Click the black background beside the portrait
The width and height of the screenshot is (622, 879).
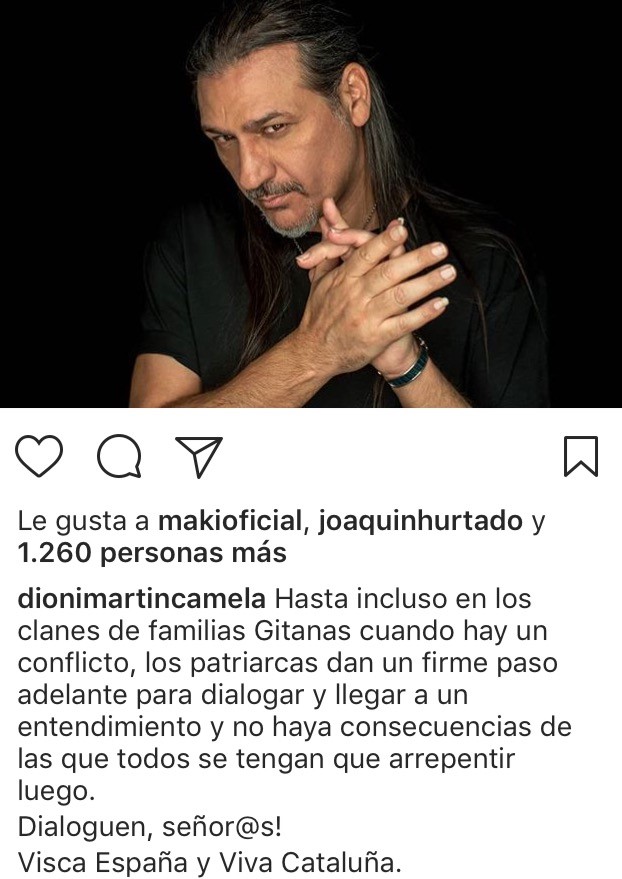pos(67,168)
